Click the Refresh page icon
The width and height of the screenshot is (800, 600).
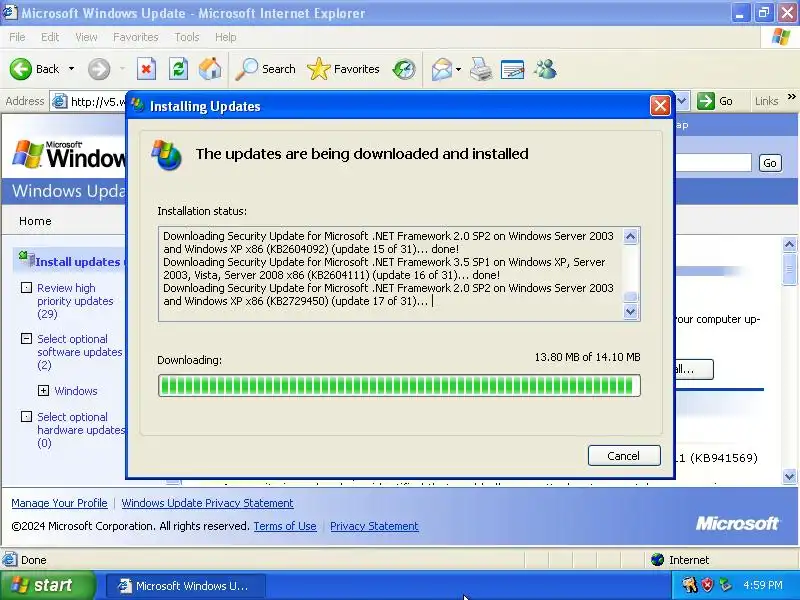coord(179,69)
